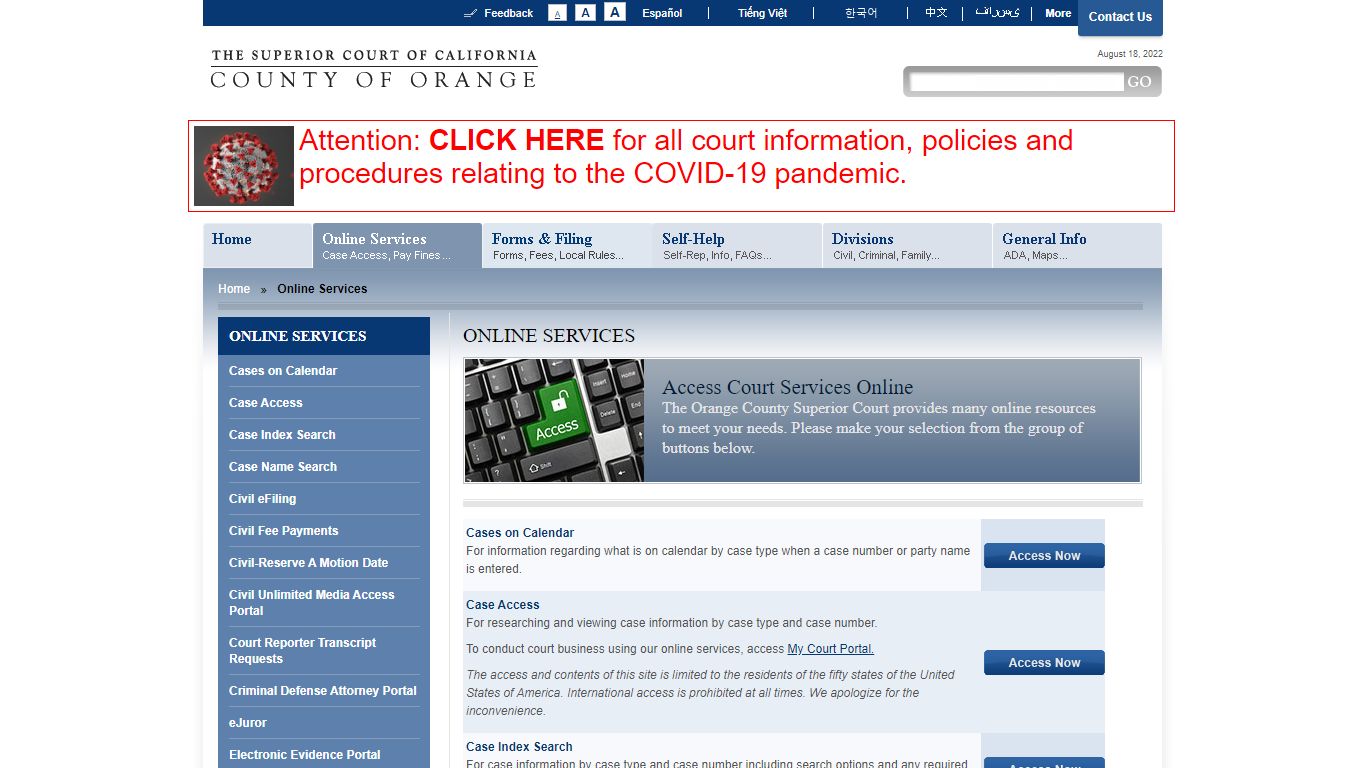The width and height of the screenshot is (1366, 768).
Task: Select the medium font size A icon
Action: pos(586,13)
